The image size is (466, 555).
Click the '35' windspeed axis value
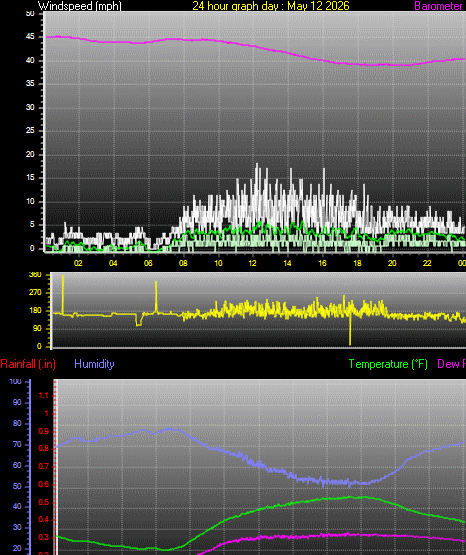coord(30,84)
